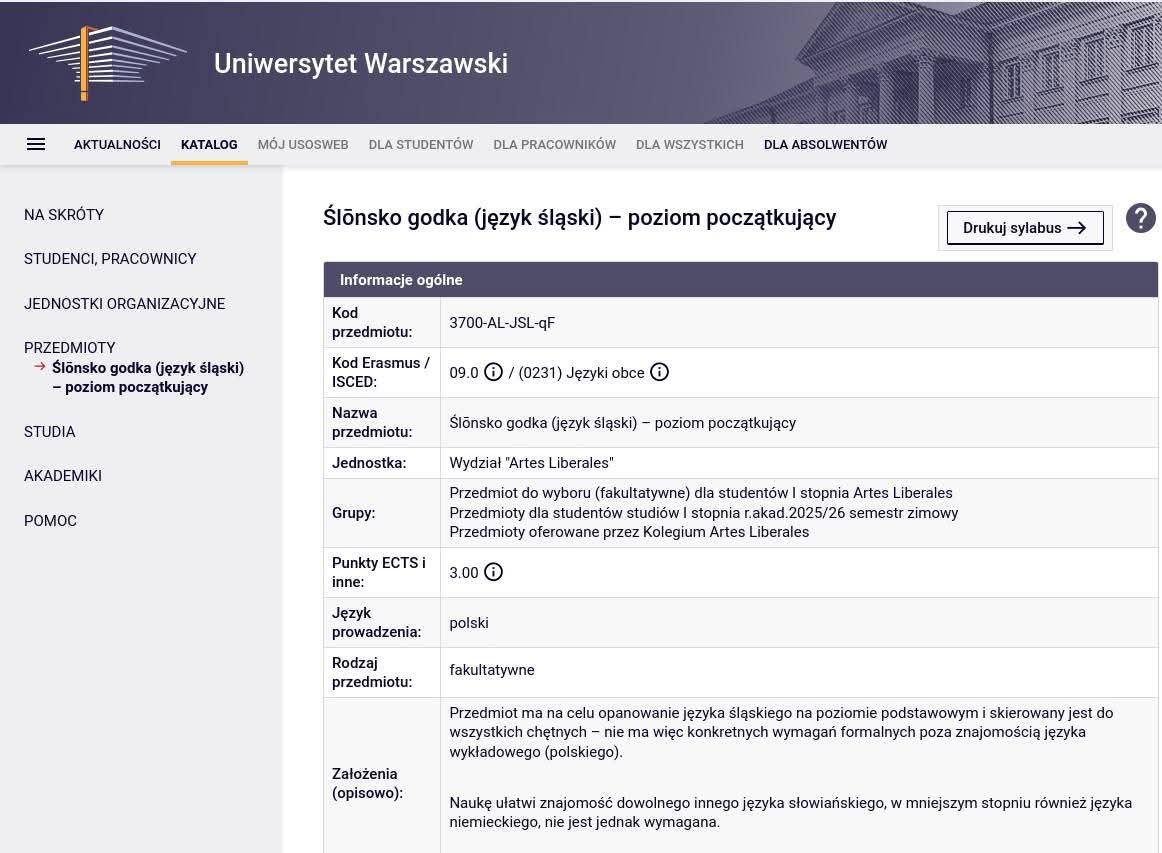Click info icon beside ECTS points 3.00
Screen dimensions: 1162x853
493,573
